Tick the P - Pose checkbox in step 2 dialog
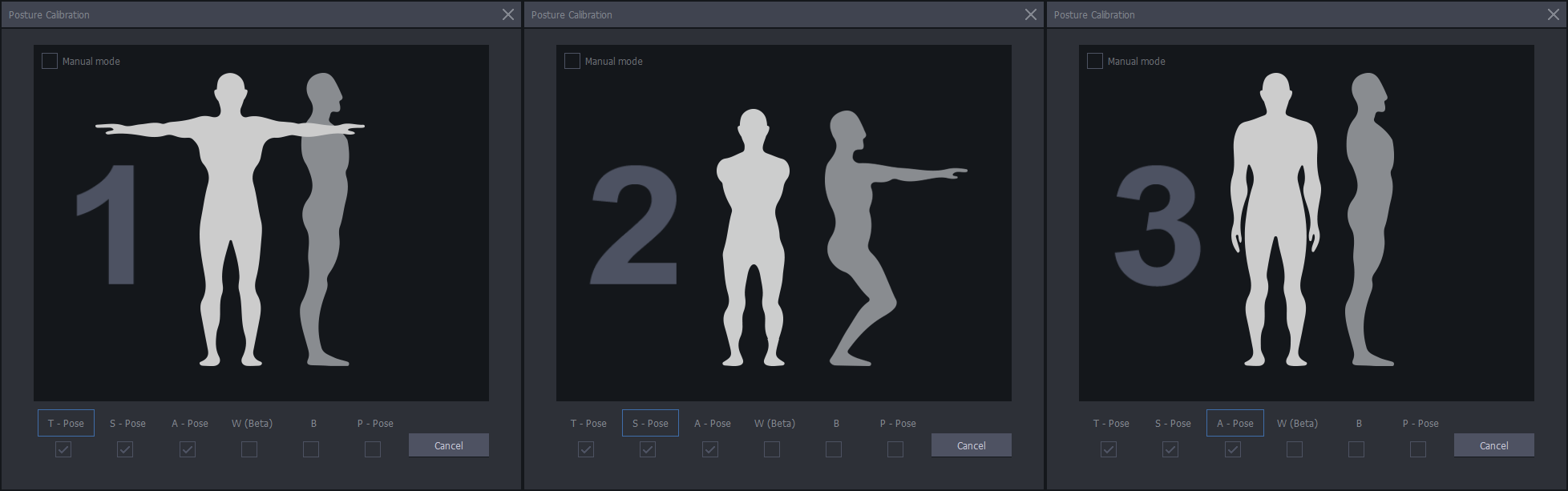Image resolution: width=1568 pixels, height=491 pixels. 895,449
